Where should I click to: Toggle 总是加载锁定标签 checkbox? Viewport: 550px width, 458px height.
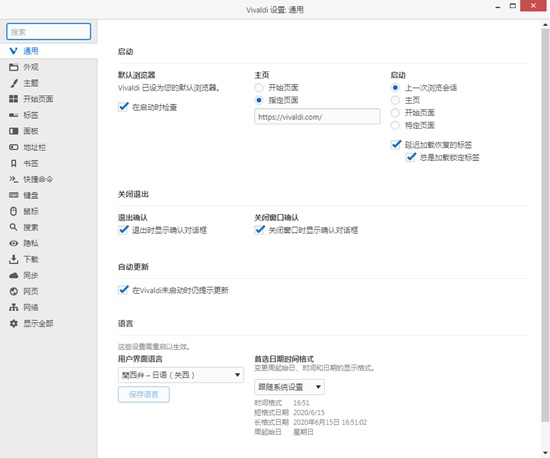tap(411, 157)
